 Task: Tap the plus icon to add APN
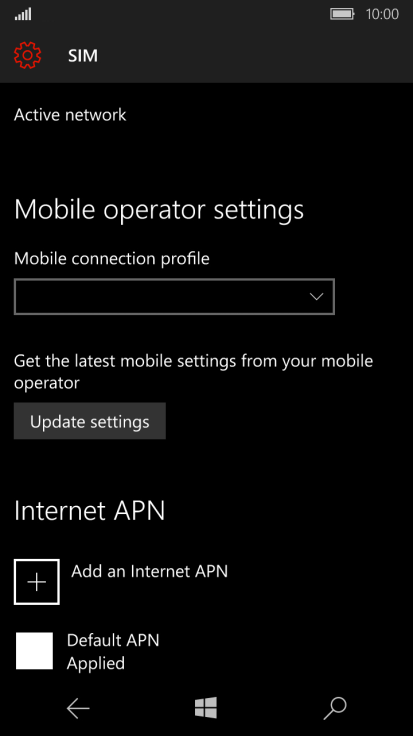coord(37,582)
